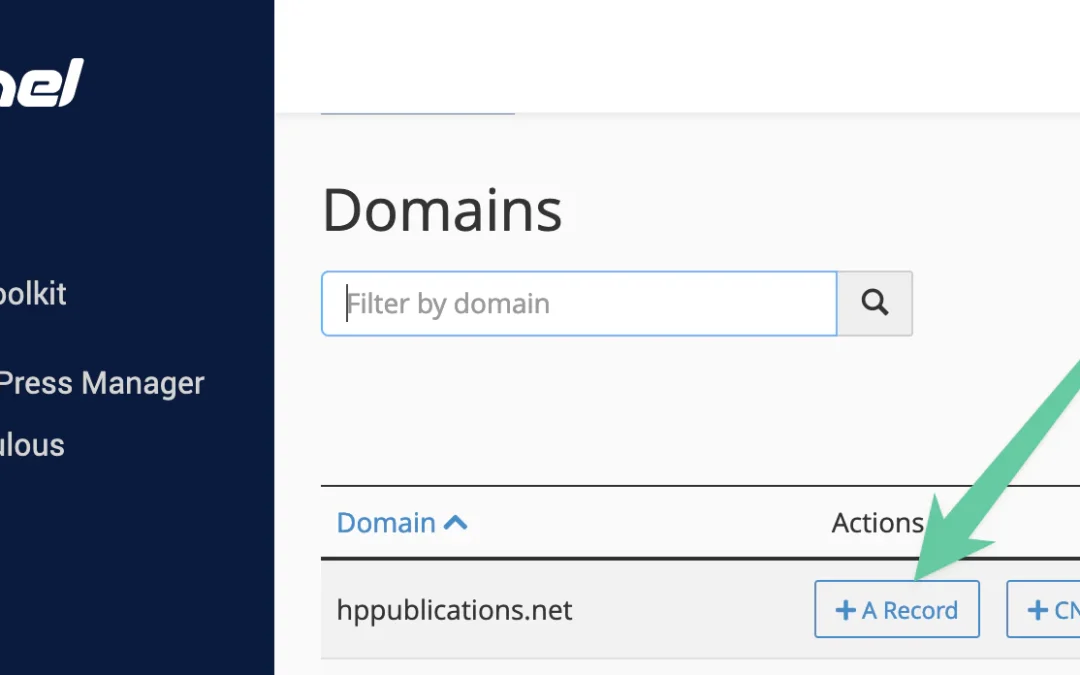Viewport: 1080px width, 675px height.
Task: Expand options under the Domain column header
Action: 386,522
